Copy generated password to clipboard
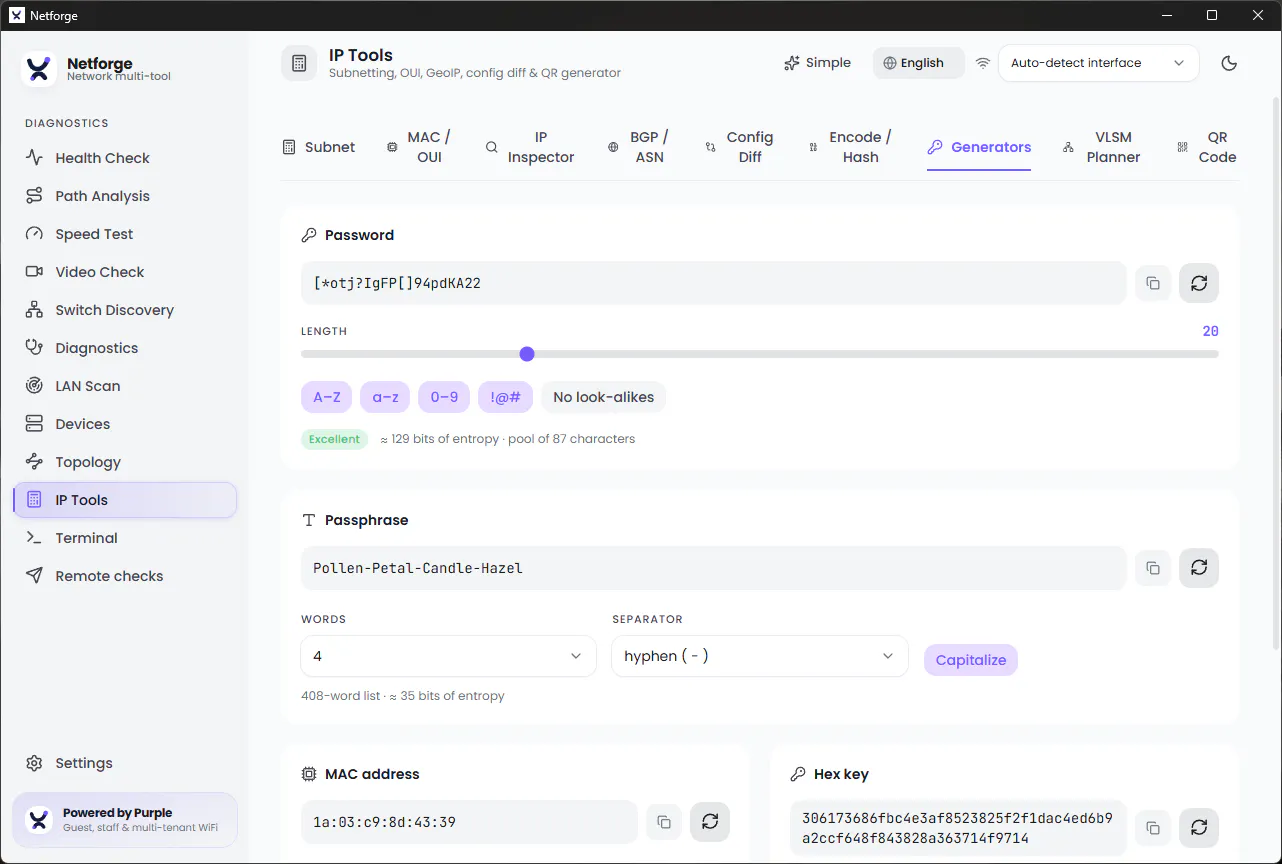 [1153, 283]
